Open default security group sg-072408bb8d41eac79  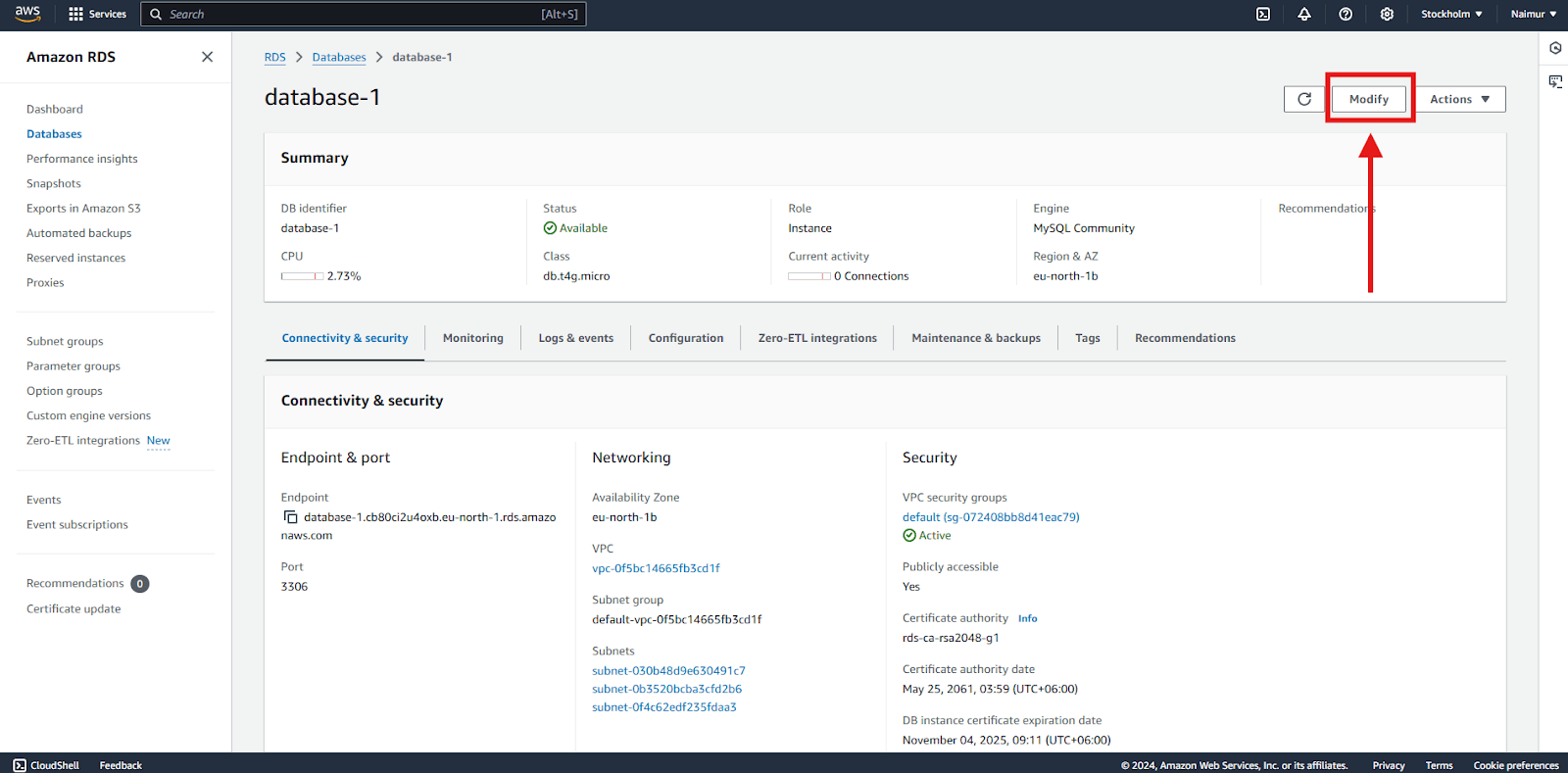(x=991, y=517)
